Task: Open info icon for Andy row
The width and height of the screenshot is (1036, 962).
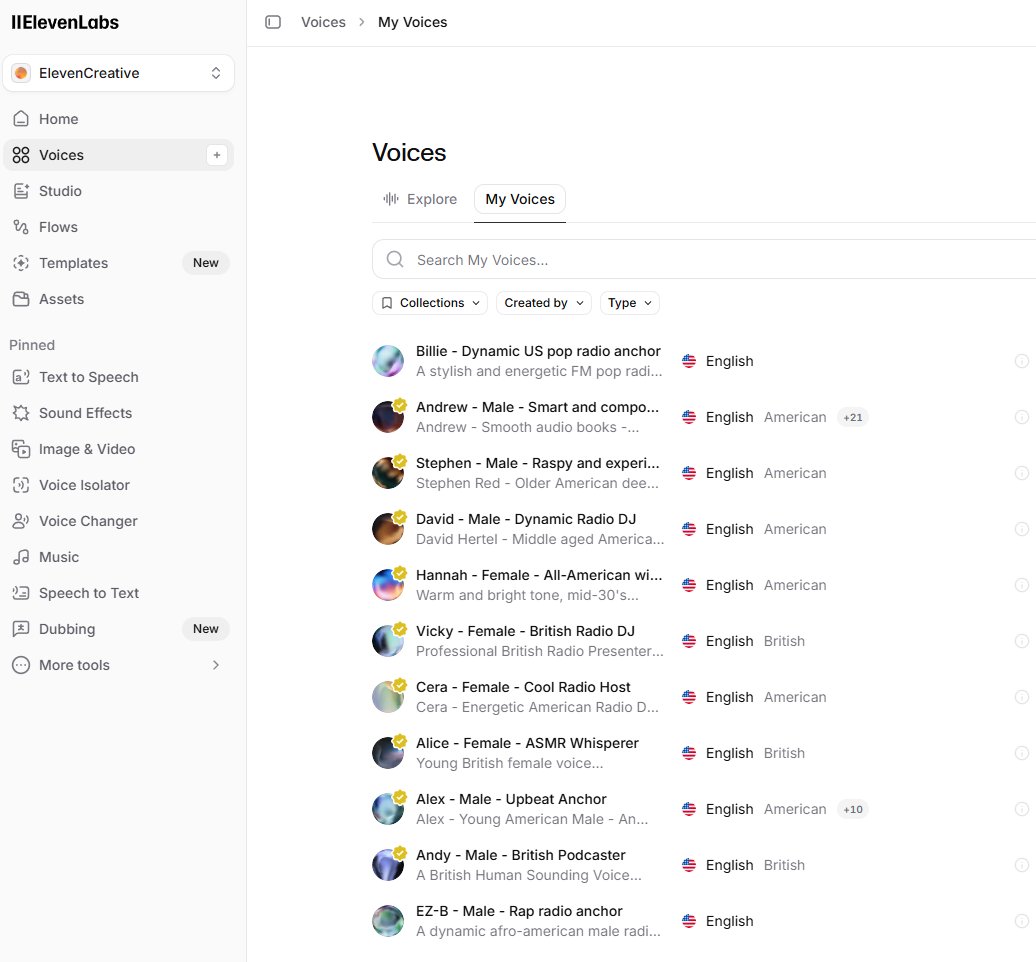Action: pyautogui.click(x=1021, y=865)
